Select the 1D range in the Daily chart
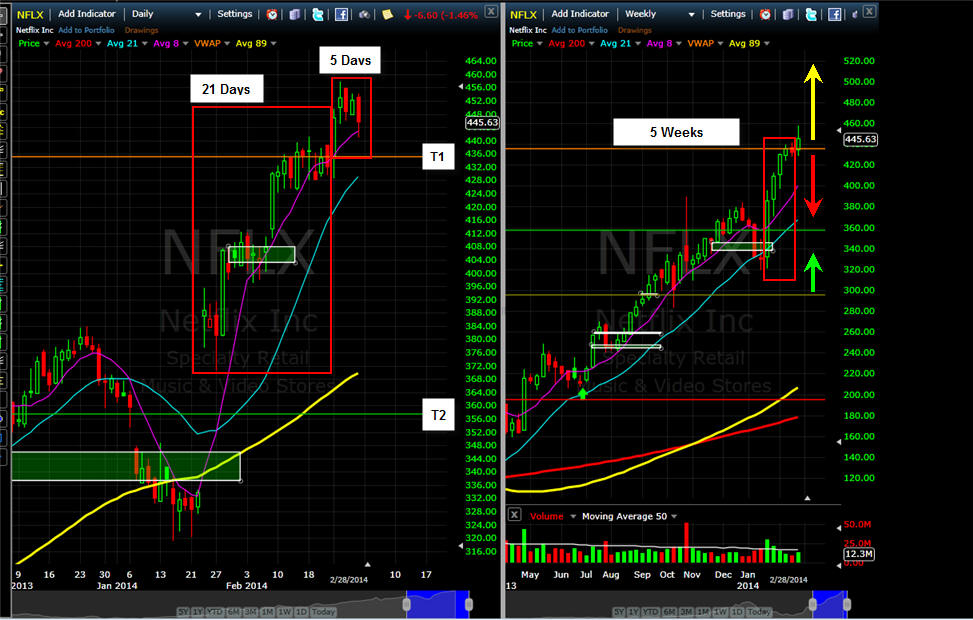This screenshot has height=620, width=973. tap(302, 612)
